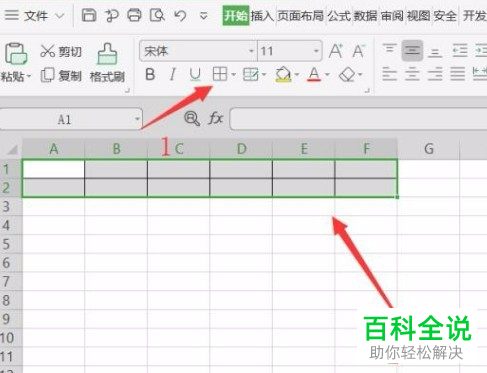Set middle vertical alignment
Screen dimensions: 487x373
click(x=412, y=50)
